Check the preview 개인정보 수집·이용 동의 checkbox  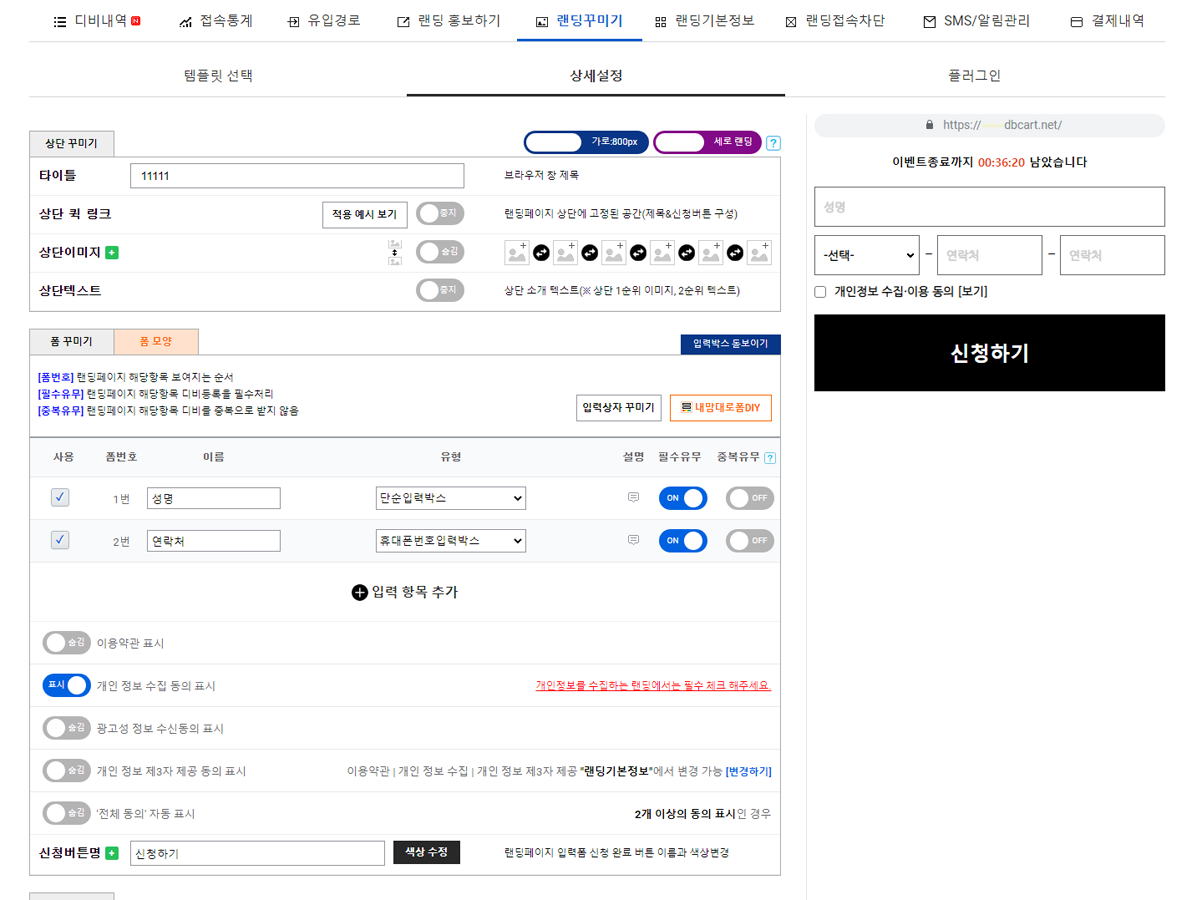coord(820,292)
